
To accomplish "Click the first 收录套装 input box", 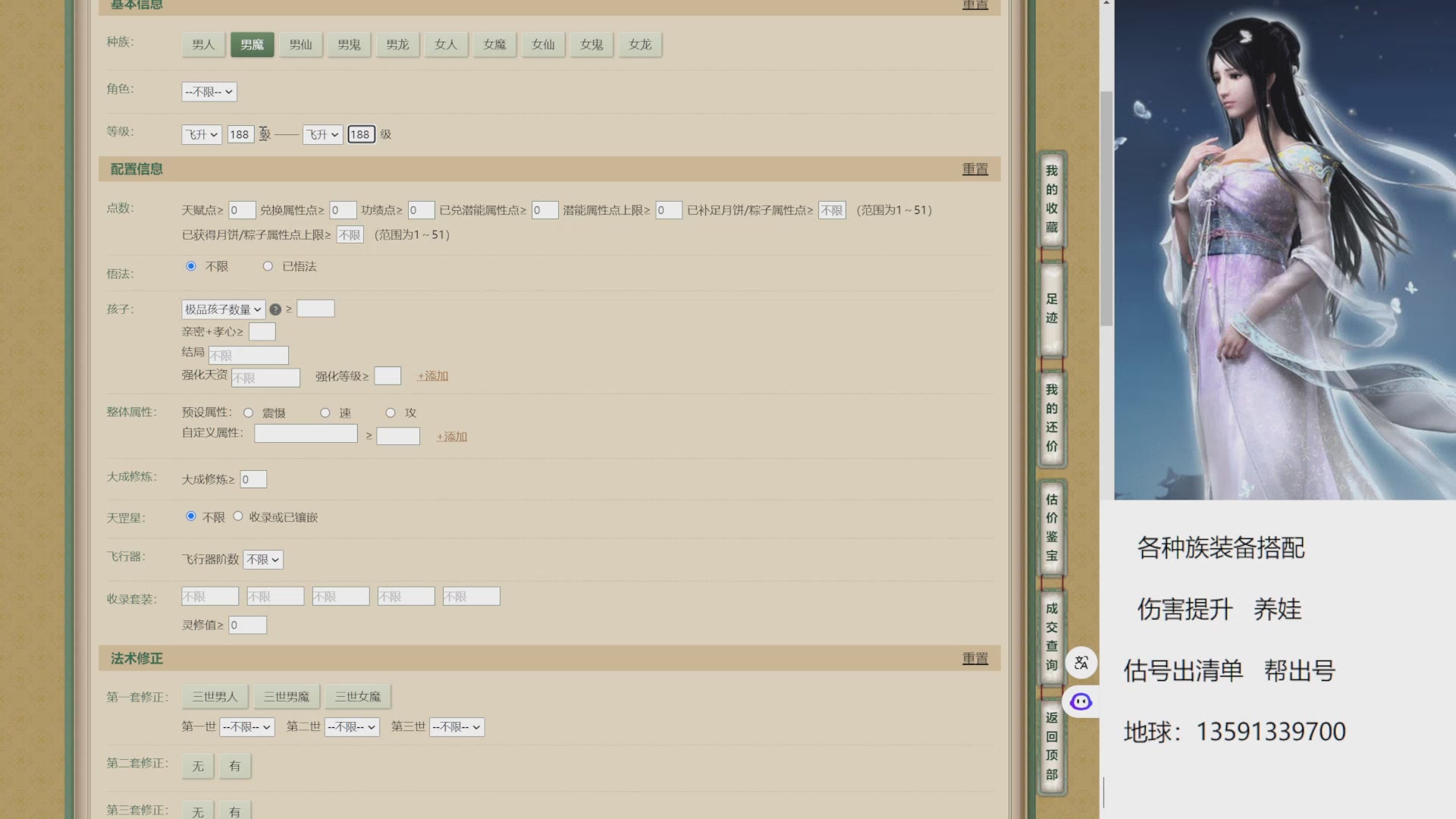I will pos(210,597).
